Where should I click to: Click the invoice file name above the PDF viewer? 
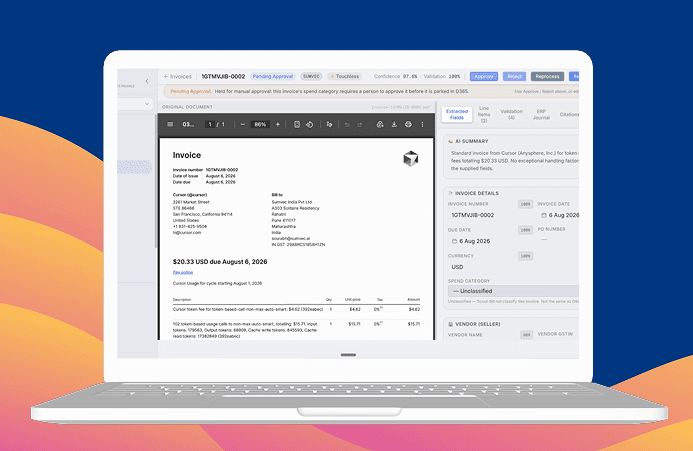pos(400,107)
